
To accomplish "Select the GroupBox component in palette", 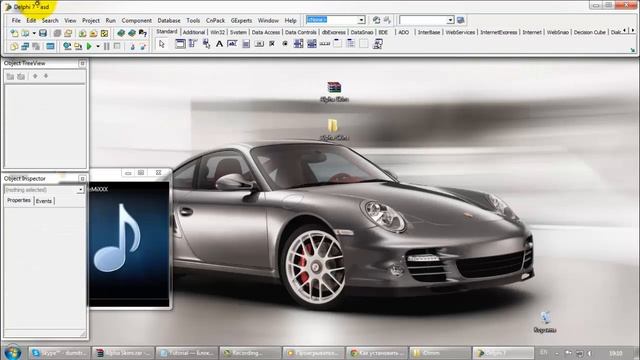I will tap(338, 44).
